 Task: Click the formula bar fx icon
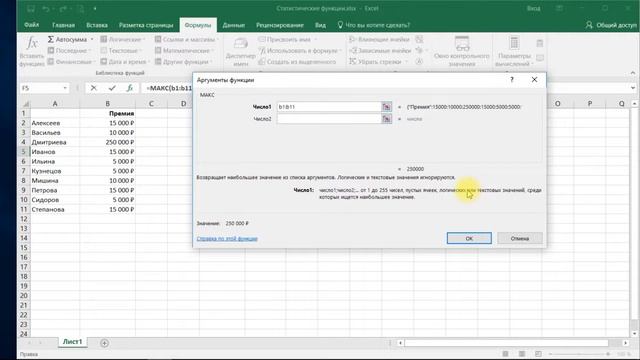(129, 88)
